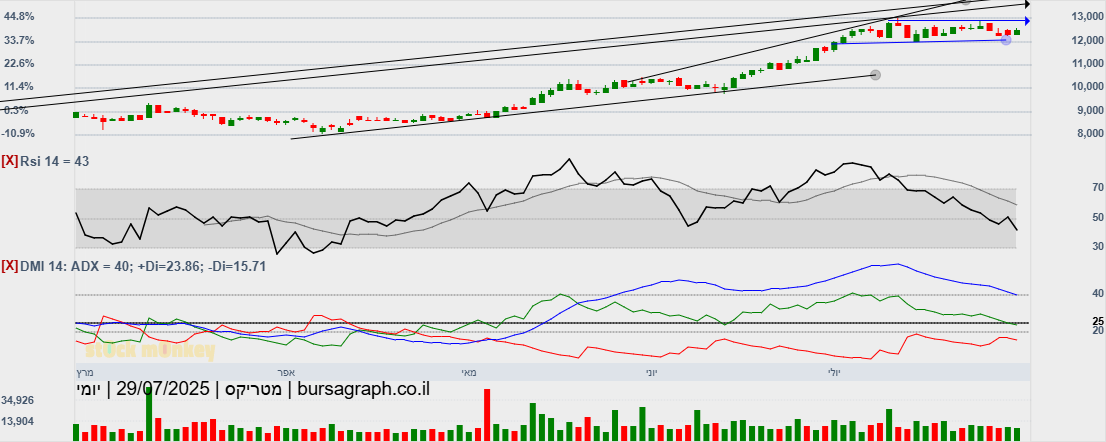Click the 22.6% percent axis label
Viewport: 1106px width, 442px height.
pyautogui.click(x=18, y=63)
